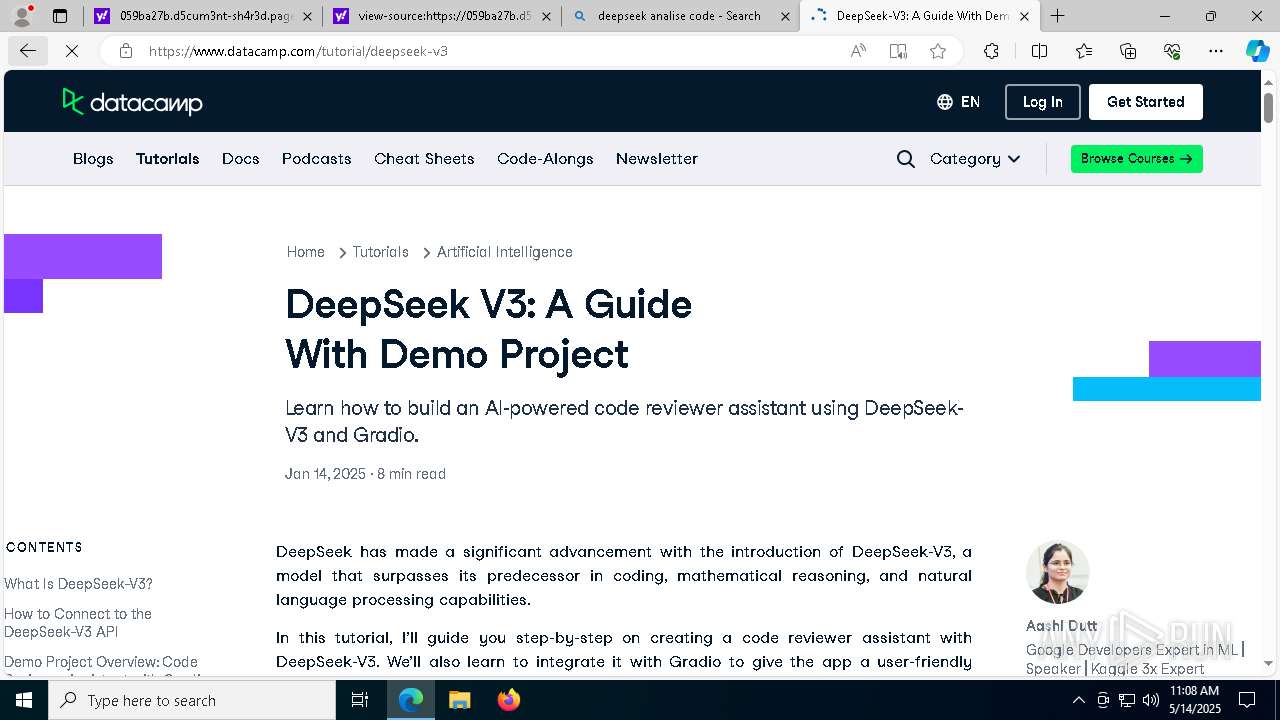The height and width of the screenshot is (720, 1280).
Task: Add this page to favorites star
Action: 938,51
